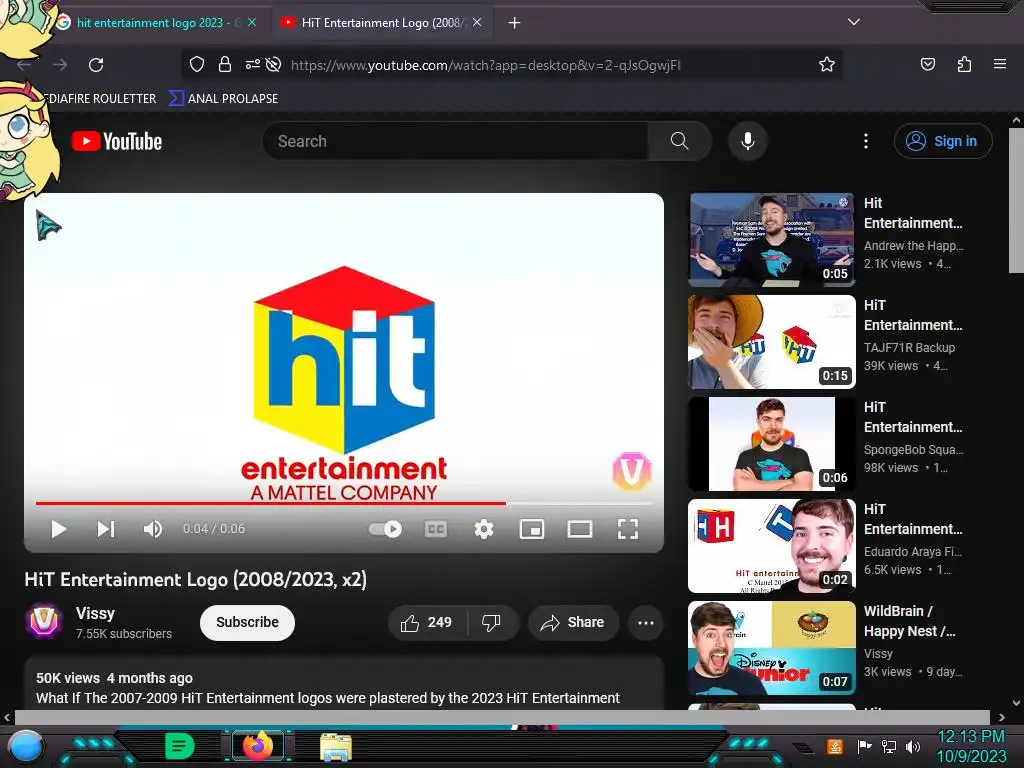Open more actions ellipsis next to Share
The height and width of the screenshot is (768, 1024).
click(x=646, y=623)
